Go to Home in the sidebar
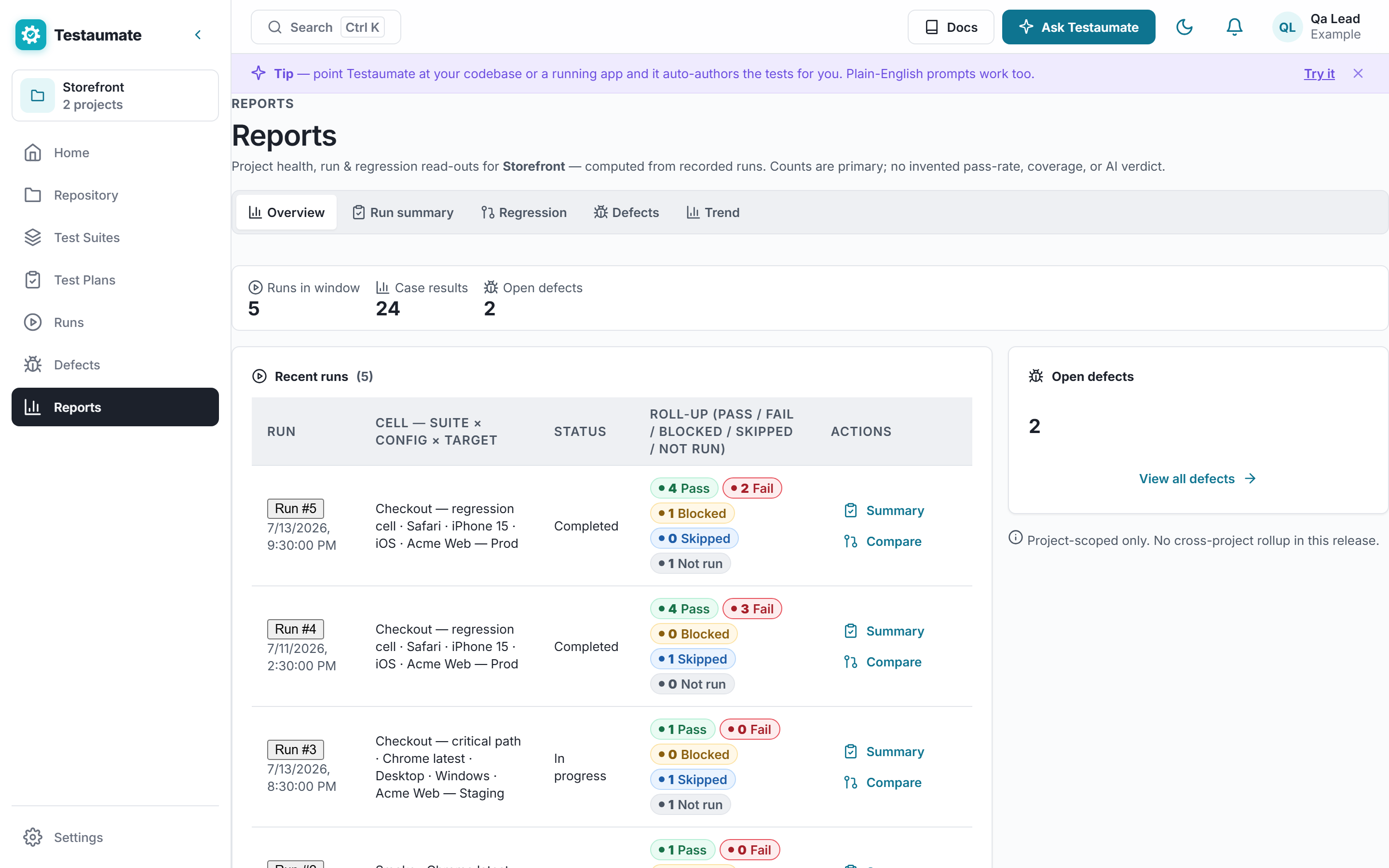This screenshot has width=1389, height=868. [x=115, y=153]
